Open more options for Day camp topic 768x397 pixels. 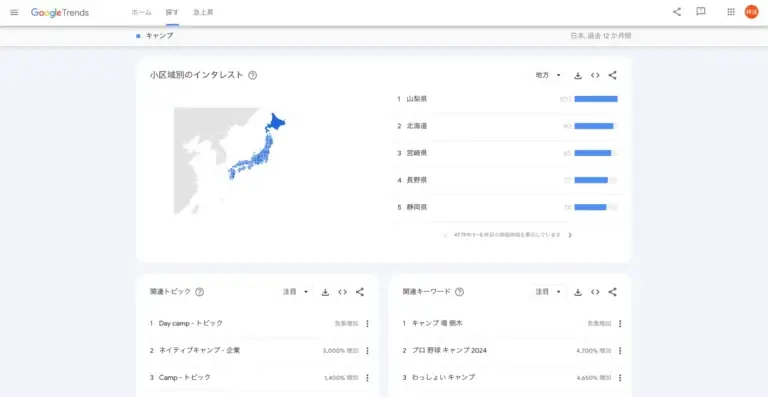pos(367,324)
